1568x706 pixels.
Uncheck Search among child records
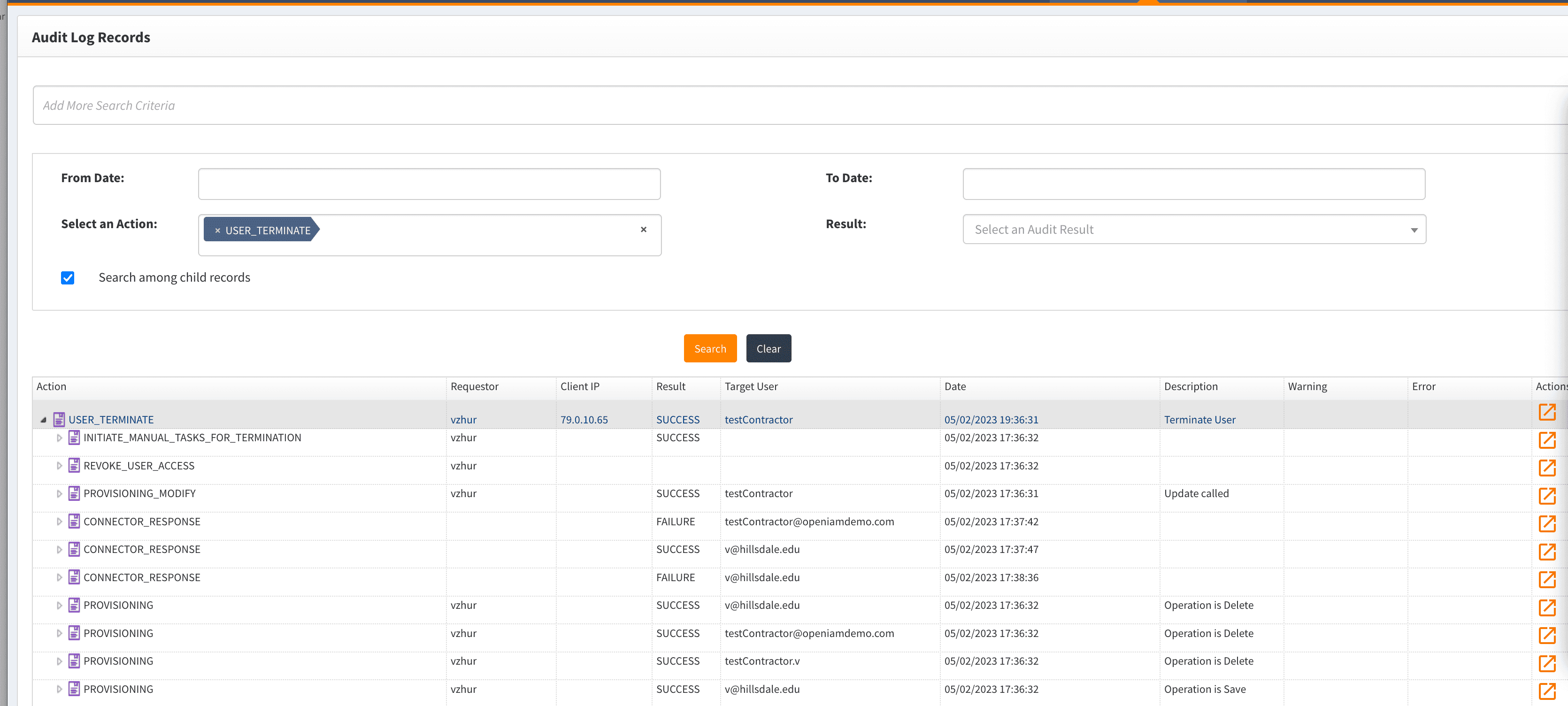coord(68,278)
